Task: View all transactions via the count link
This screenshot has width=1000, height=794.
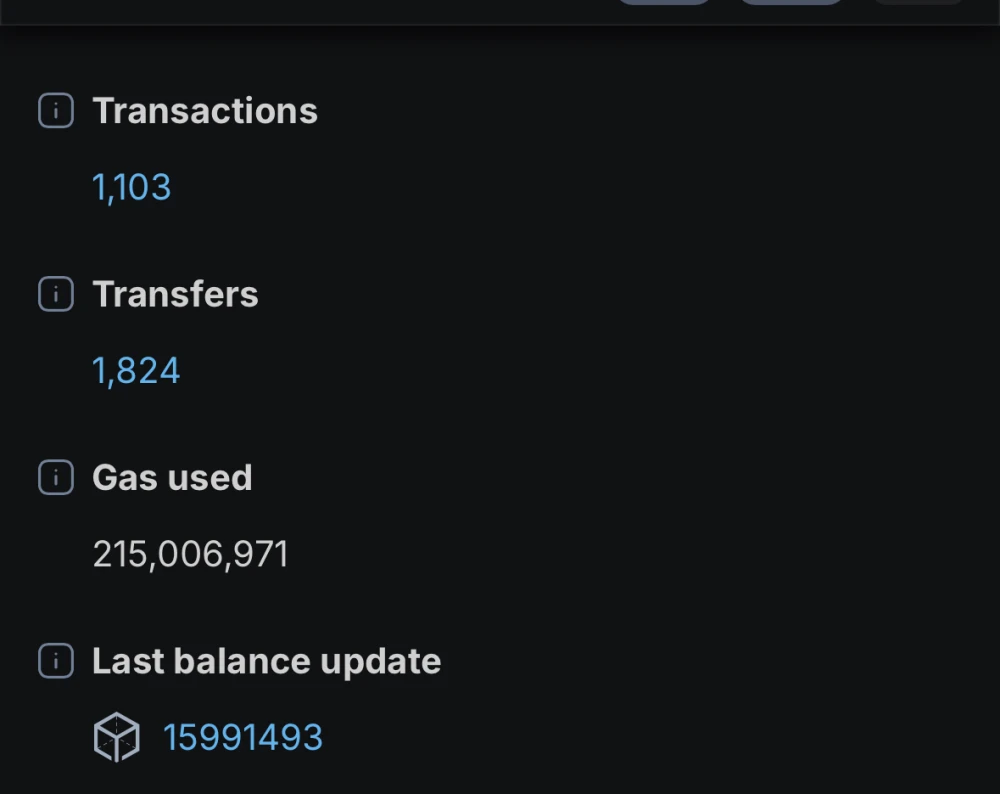Action: tap(132, 187)
